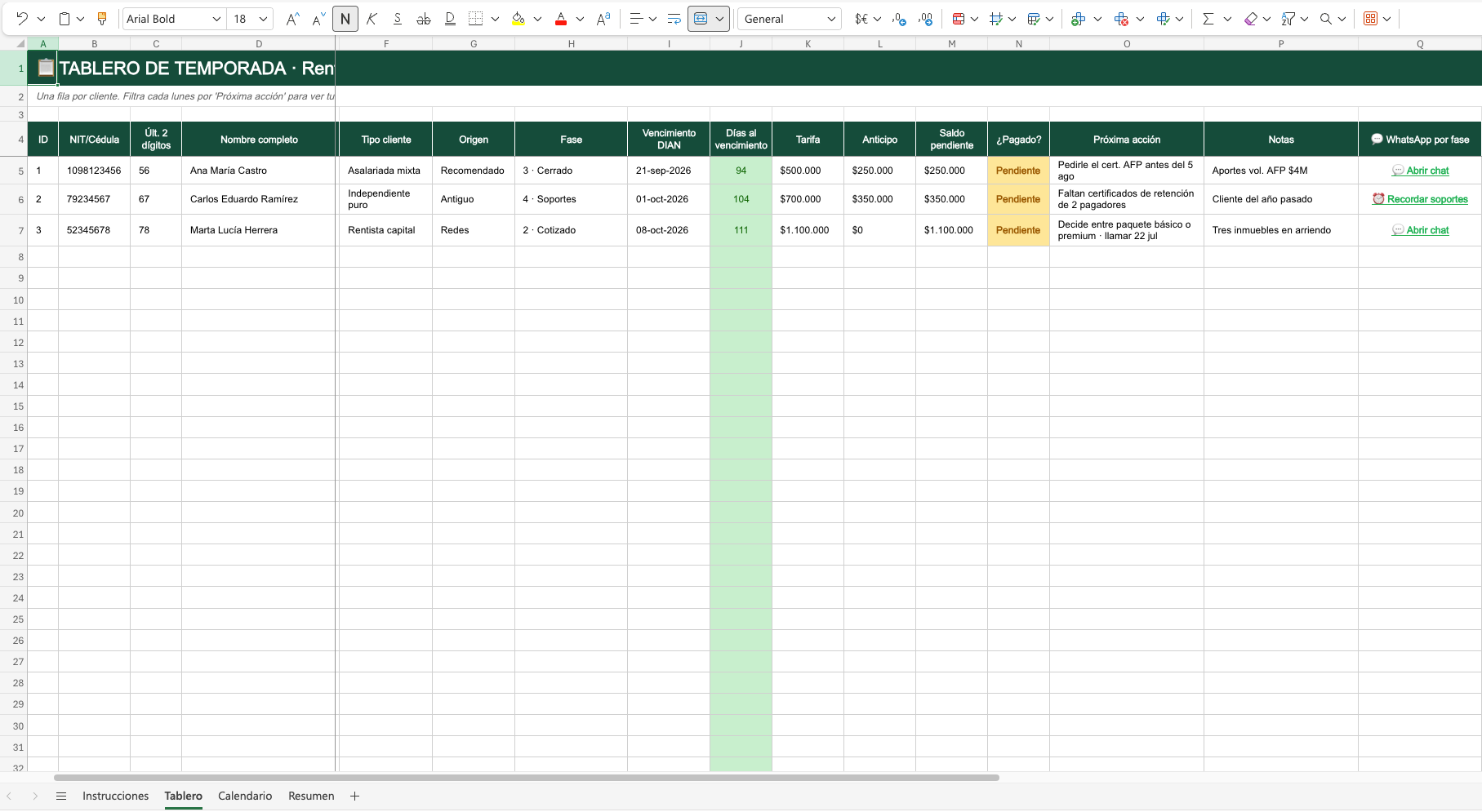Click the cell '3 · Cerrado'
The width and height of the screenshot is (1482, 812).
click(571, 171)
